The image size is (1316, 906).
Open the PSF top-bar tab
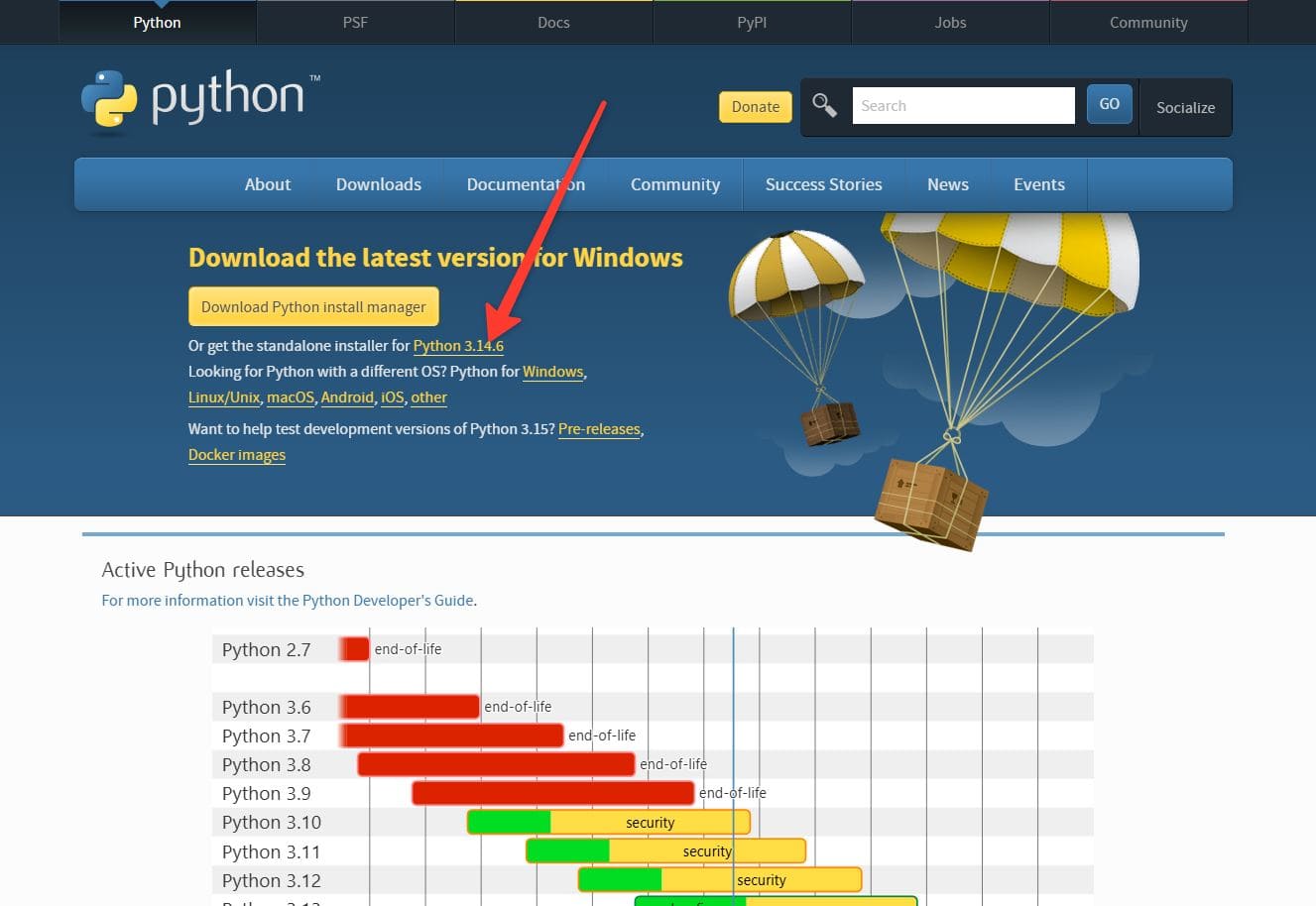point(355,22)
